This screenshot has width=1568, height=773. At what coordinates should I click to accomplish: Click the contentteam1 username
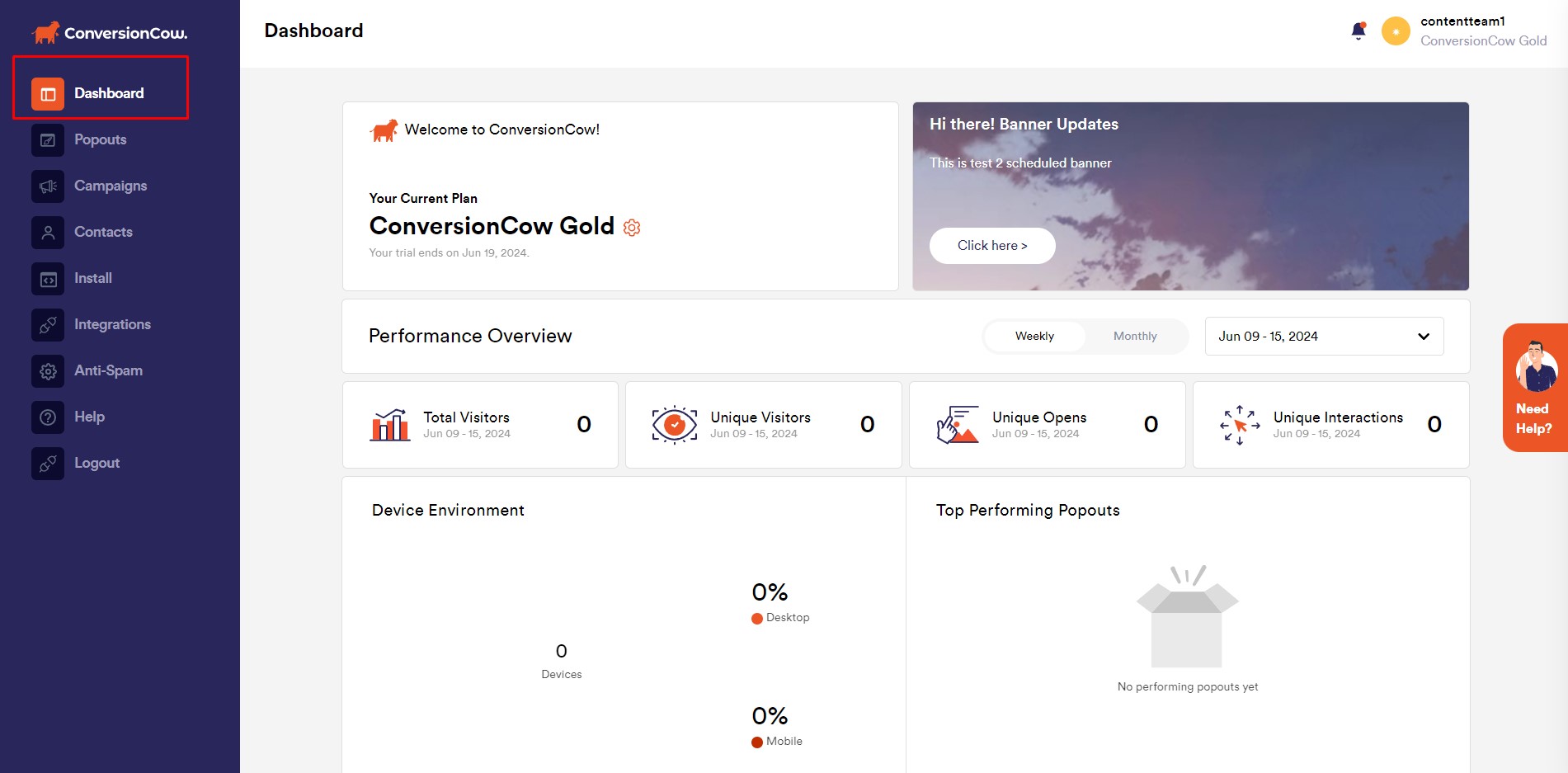coord(1462,21)
